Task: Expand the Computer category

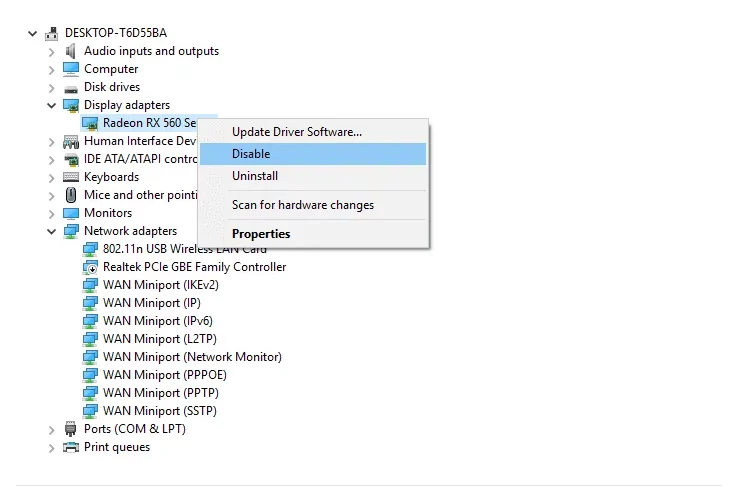Action: tap(51, 70)
